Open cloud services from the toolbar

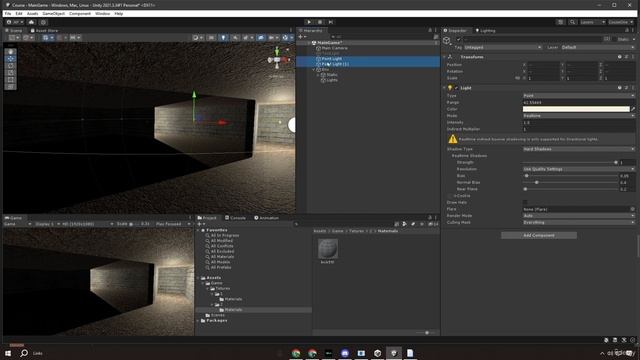point(31,22)
